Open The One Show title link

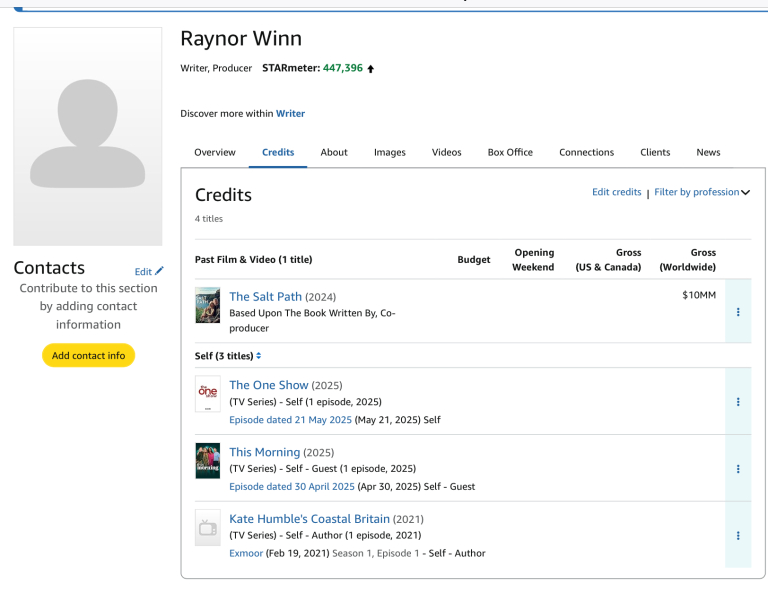coord(268,385)
